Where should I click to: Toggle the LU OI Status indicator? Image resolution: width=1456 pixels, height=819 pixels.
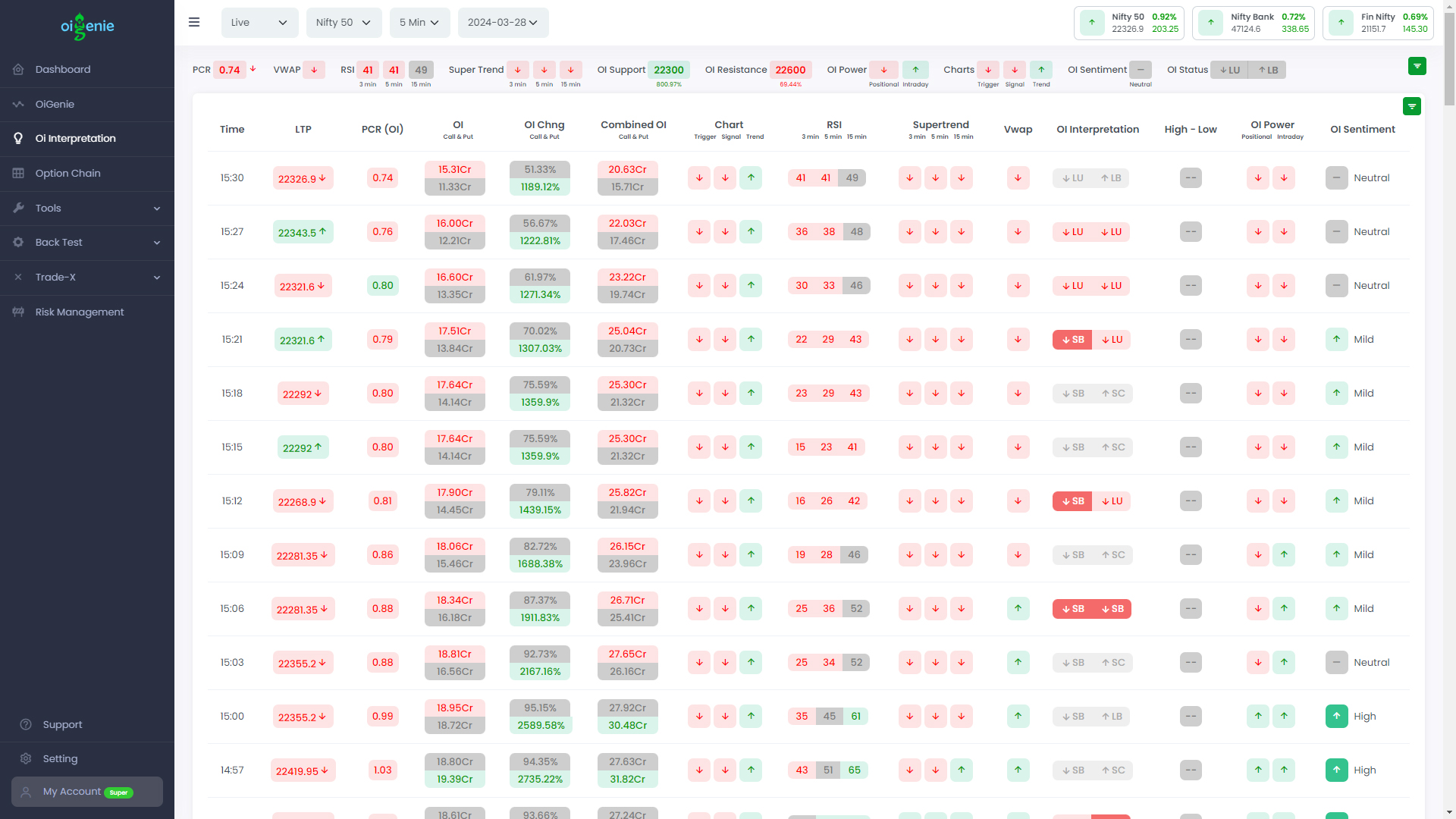coord(1229,70)
